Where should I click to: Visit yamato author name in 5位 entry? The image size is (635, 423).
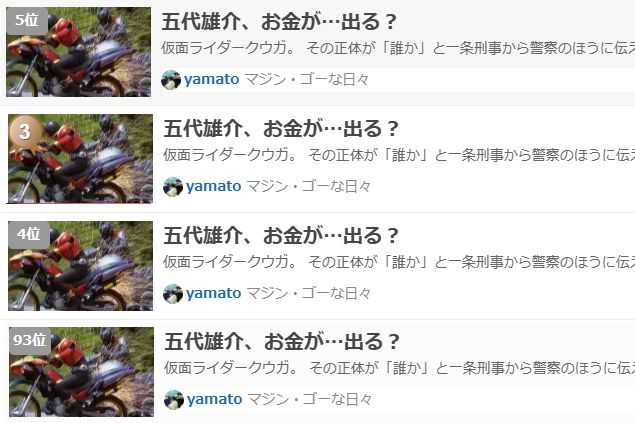point(211,80)
